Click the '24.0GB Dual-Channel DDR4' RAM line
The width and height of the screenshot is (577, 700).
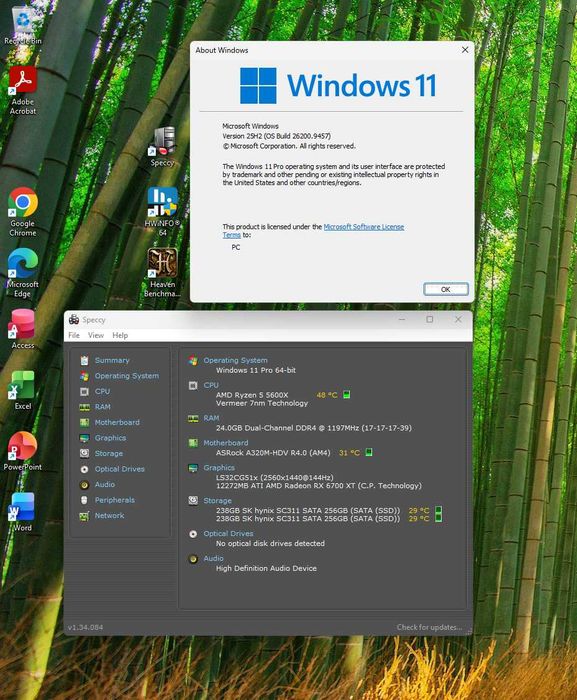click(314, 428)
